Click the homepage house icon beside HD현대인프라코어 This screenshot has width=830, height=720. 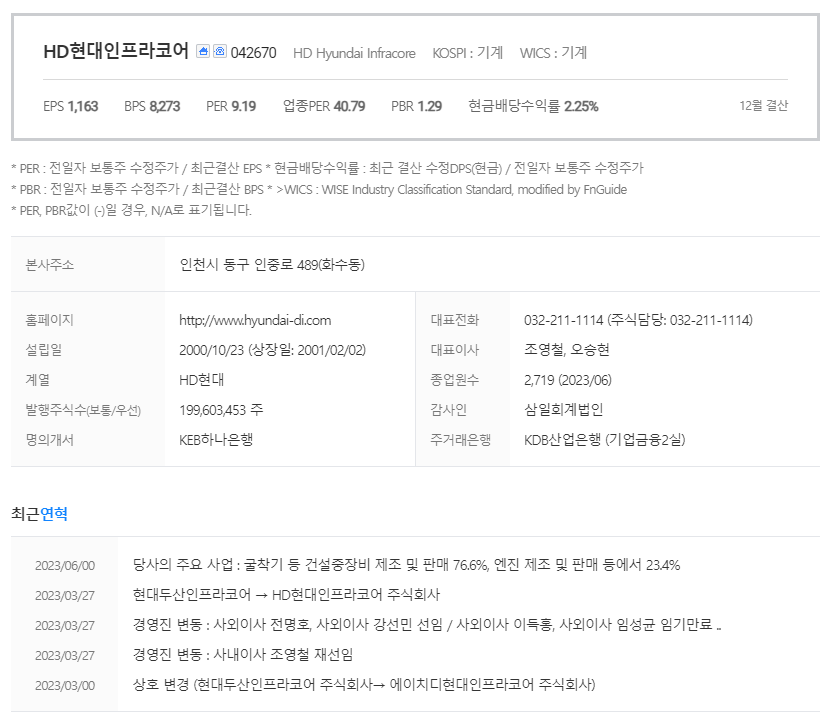point(203,51)
